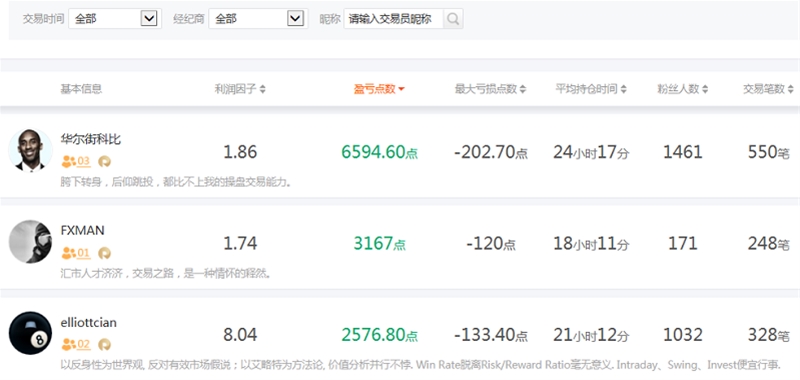Image resolution: width=800 pixels, height=380 pixels.
Task: Click elliottcian's followers 02 icon
Action: click(x=76, y=344)
